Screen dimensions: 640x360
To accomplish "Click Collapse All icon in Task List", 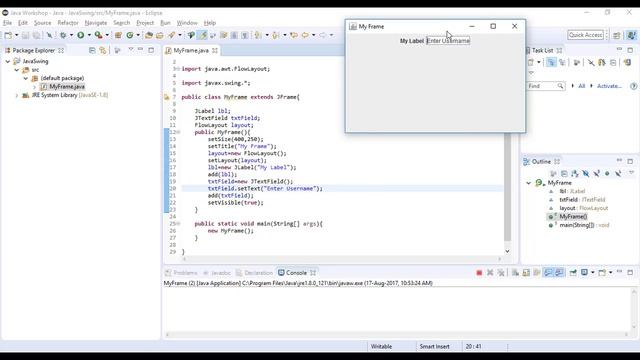I will tap(613, 62).
